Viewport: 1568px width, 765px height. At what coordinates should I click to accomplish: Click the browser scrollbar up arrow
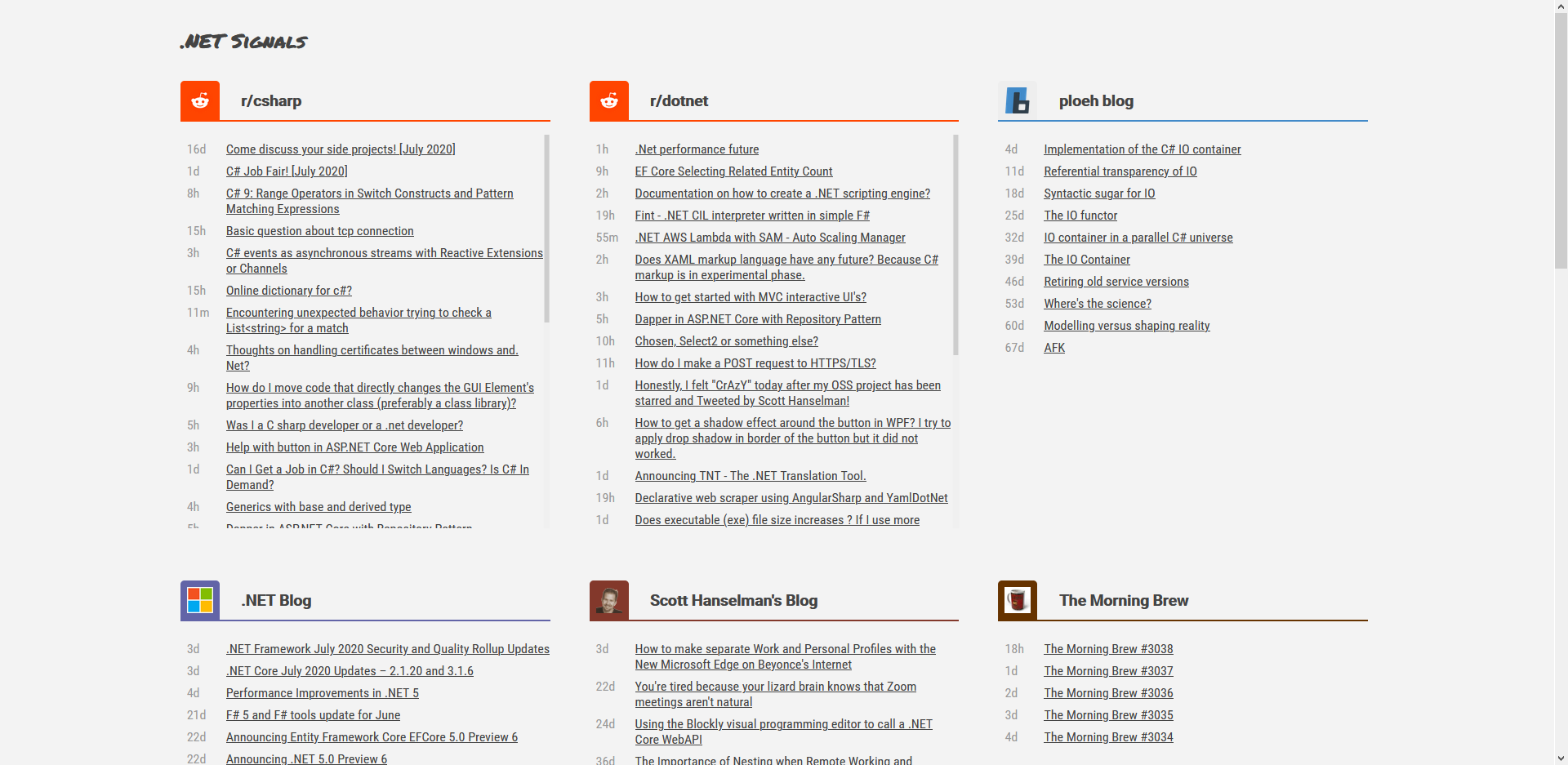[x=1561, y=7]
